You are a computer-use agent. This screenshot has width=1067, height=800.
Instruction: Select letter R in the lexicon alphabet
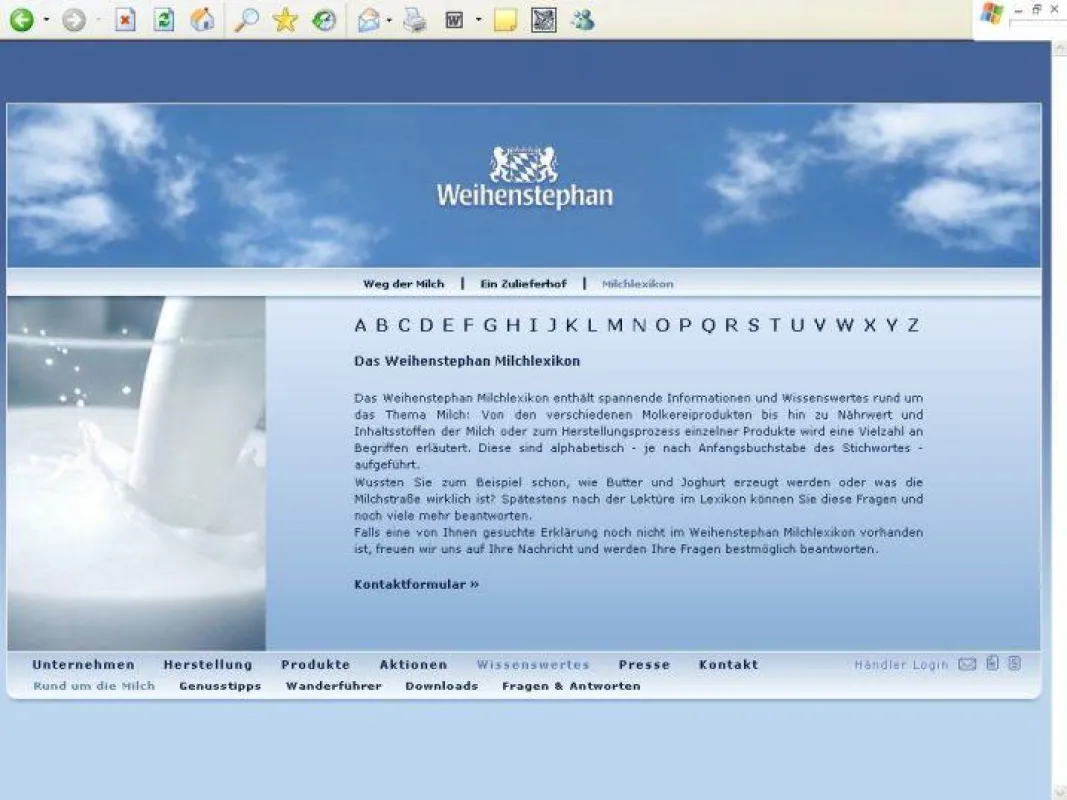coord(732,325)
